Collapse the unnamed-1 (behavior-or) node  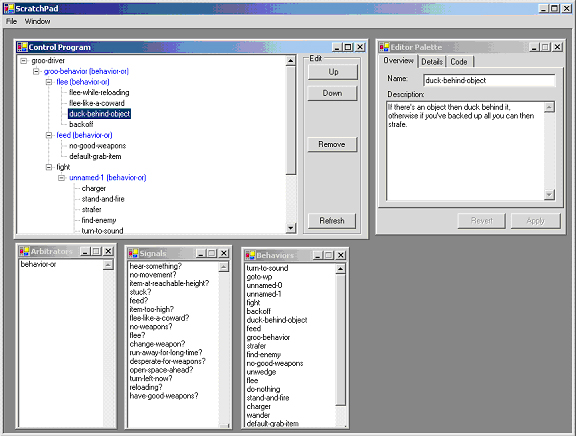click(62, 178)
